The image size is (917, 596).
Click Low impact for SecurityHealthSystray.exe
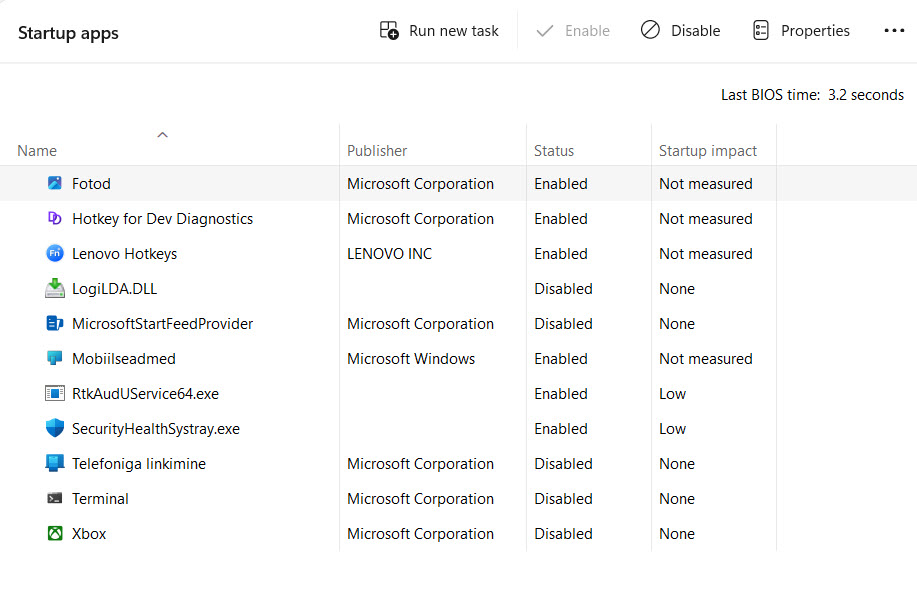click(673, 429)
